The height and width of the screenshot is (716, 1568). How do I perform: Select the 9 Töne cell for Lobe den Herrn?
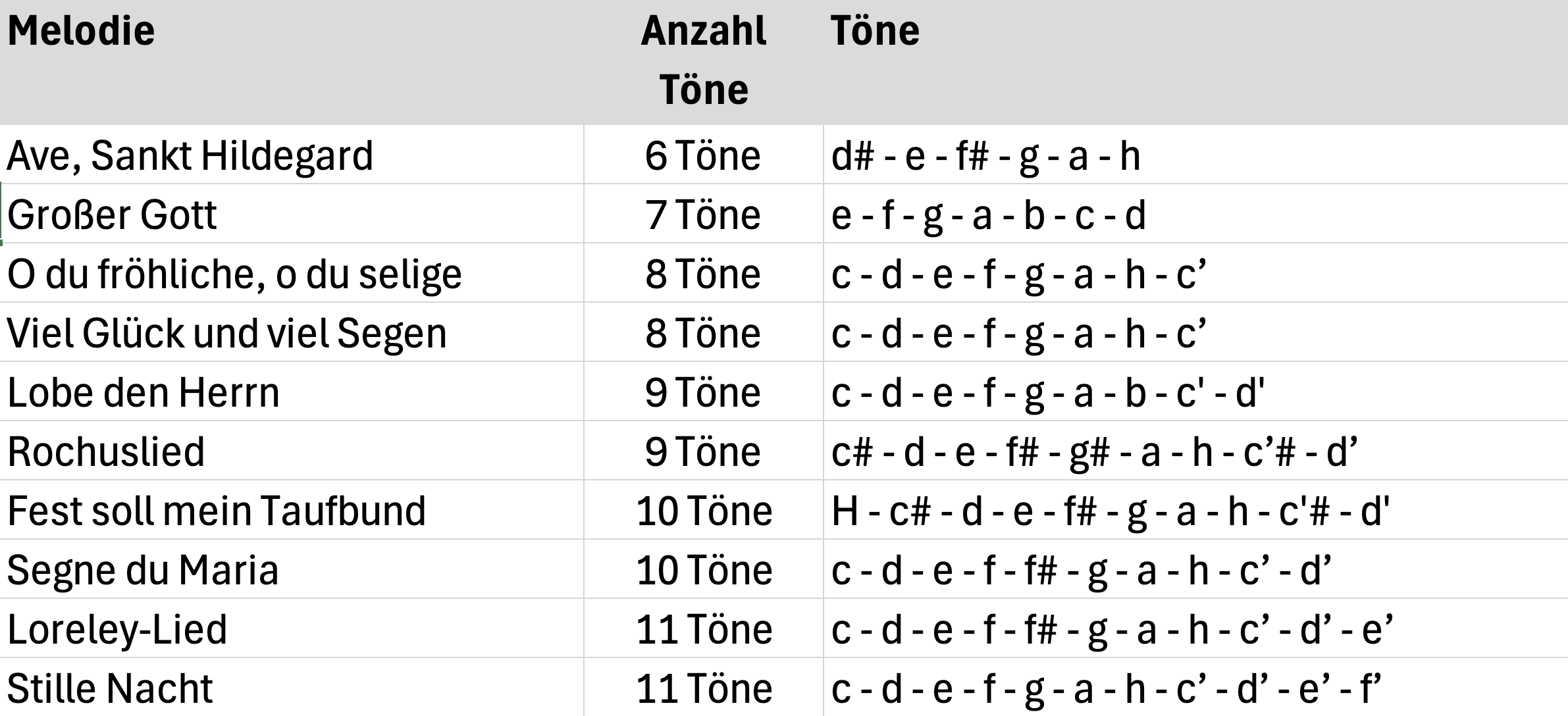click(703, 392)
